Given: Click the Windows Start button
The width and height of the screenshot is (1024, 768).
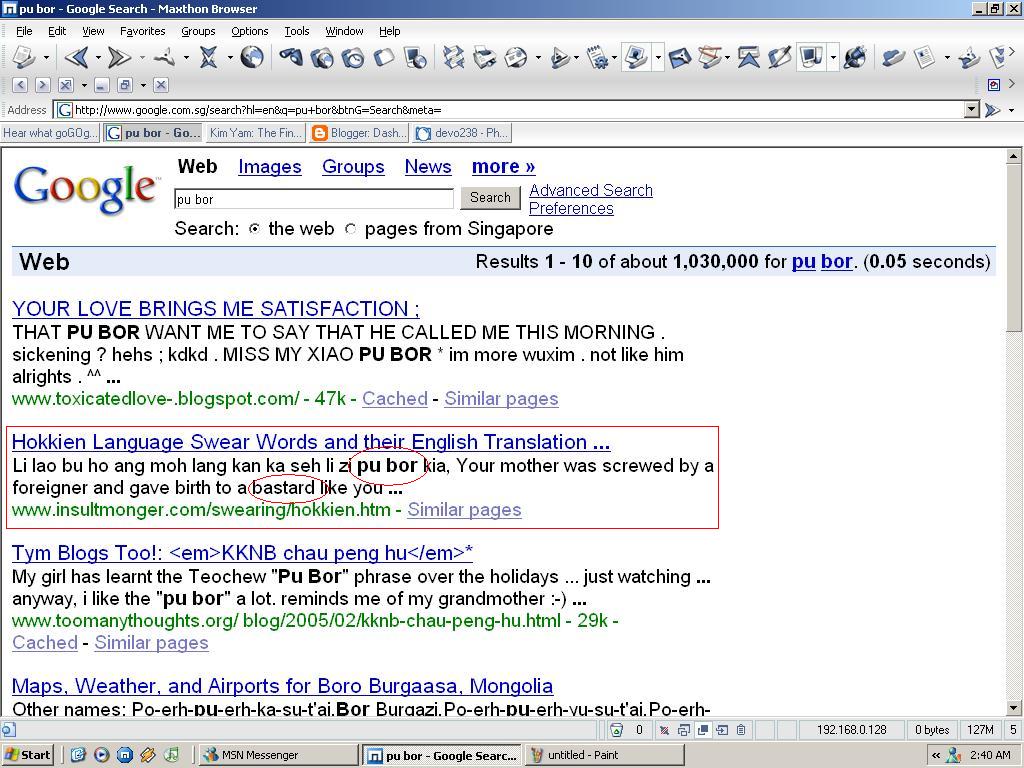Looking at the screenshot, I should coord(27,755).
